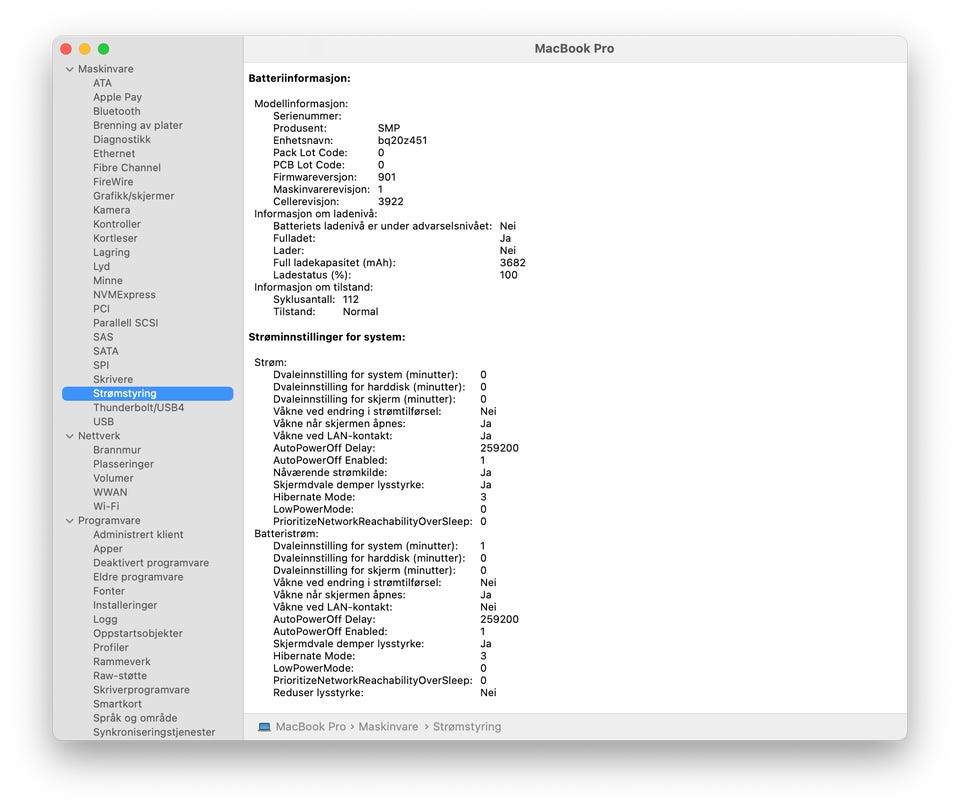Click the Syklusantall value 112
Viewport: 960px width, 810px height.
[x=351, y=299]
